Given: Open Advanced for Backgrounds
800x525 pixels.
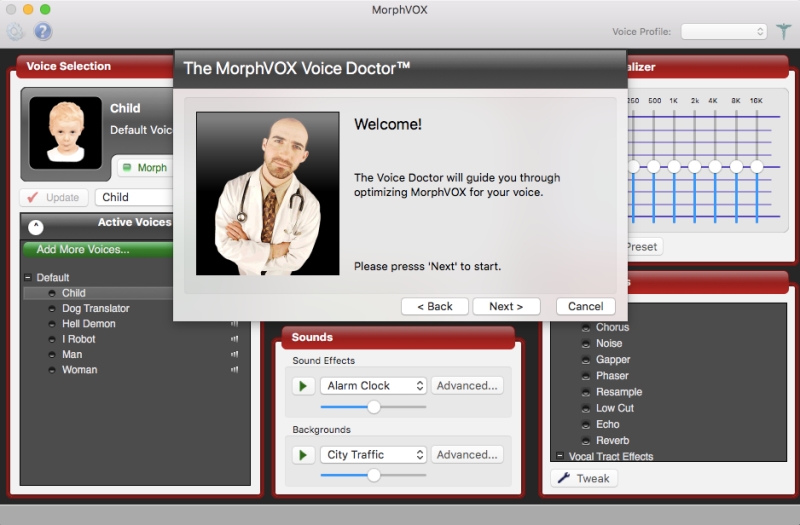Looking at the screenshot, I should click(x=467, y=455).
